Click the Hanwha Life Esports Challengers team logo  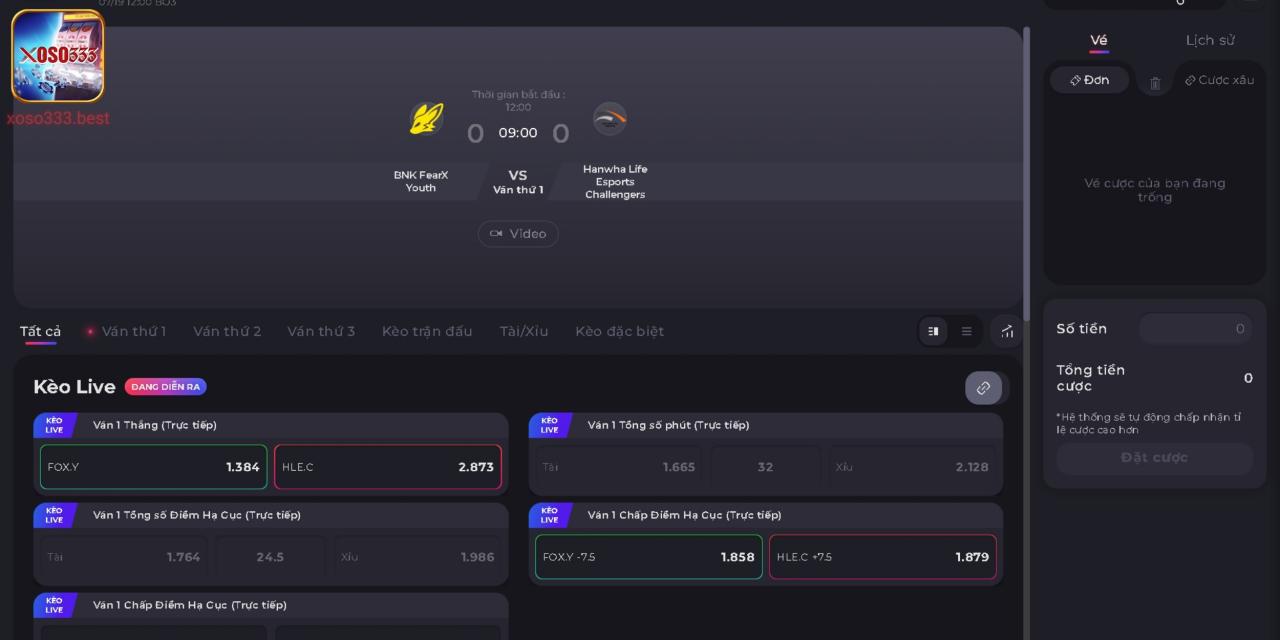(x=611, y=118)
